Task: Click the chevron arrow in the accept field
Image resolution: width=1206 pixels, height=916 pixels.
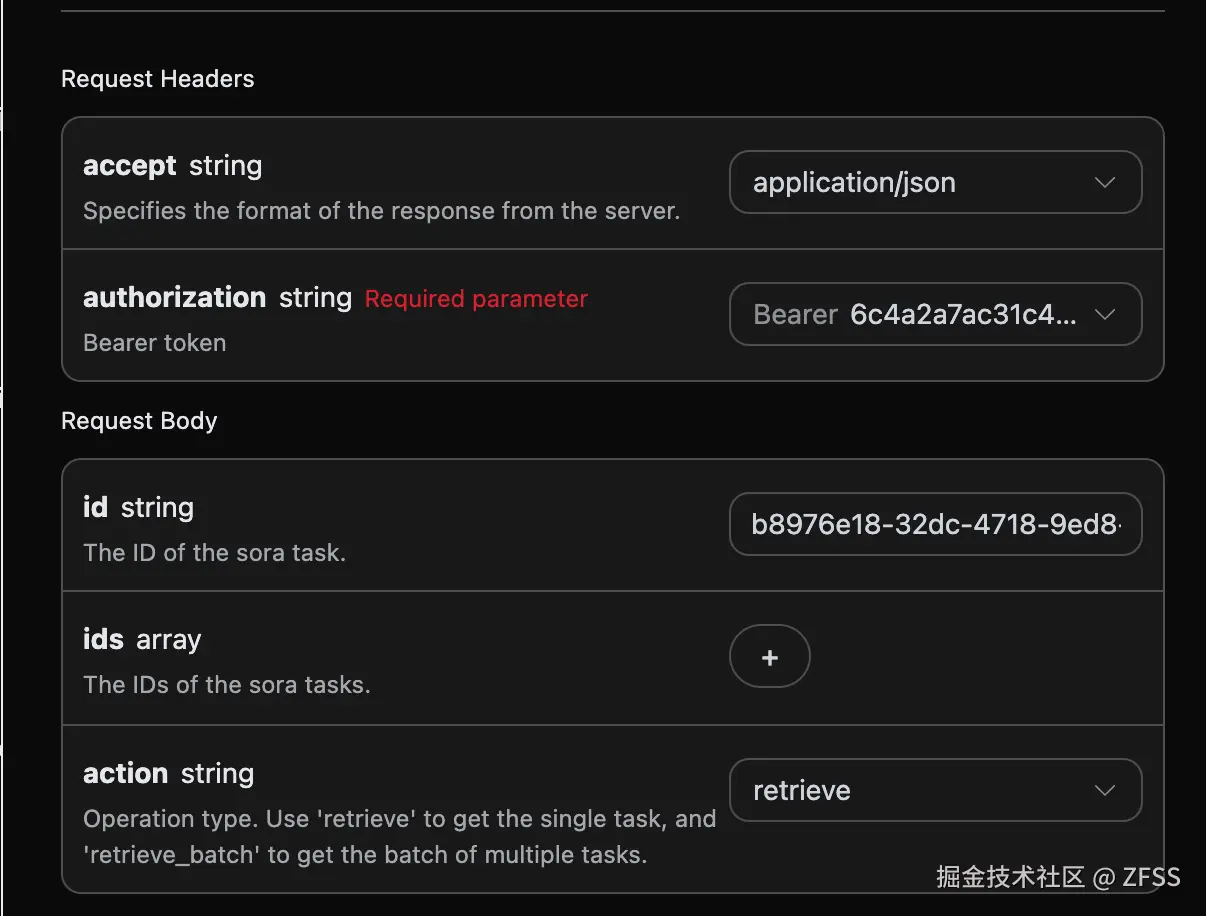Action: point(1104,182)
